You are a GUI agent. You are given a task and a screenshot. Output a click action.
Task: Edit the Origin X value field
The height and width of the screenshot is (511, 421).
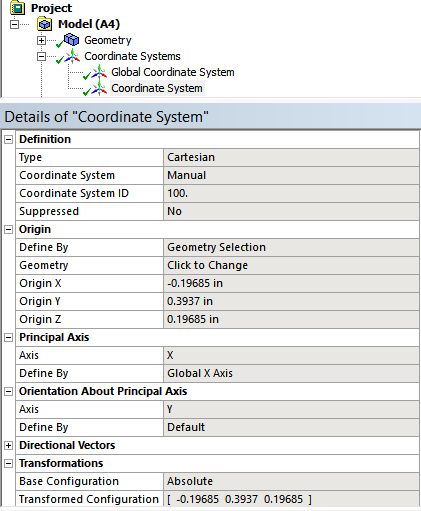coord(291,283)
